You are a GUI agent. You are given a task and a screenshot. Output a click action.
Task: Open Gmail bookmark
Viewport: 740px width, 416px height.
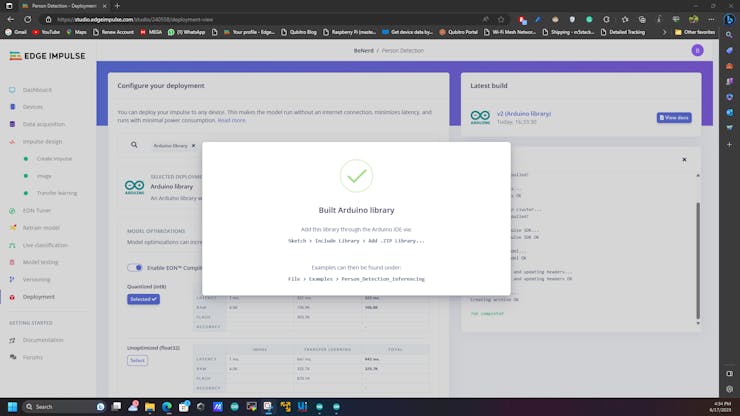click(16, 32)
